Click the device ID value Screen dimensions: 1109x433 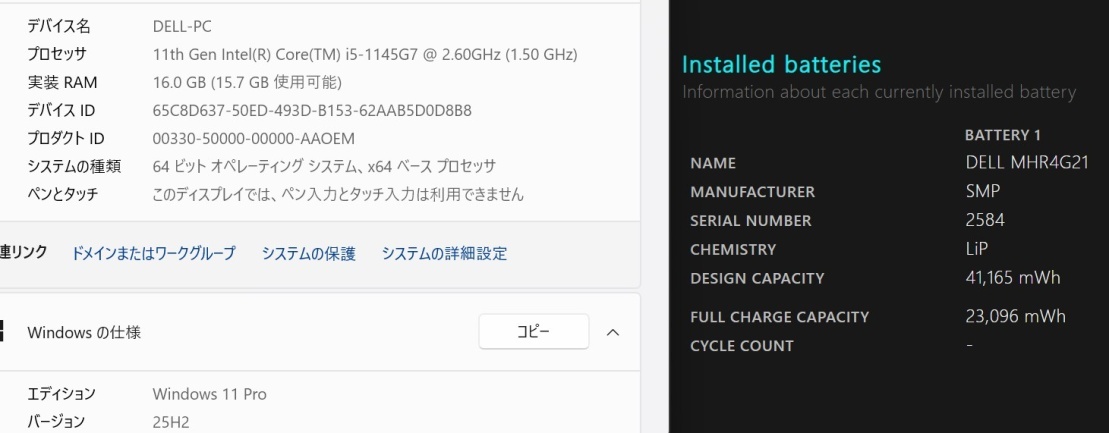(312, 110)
